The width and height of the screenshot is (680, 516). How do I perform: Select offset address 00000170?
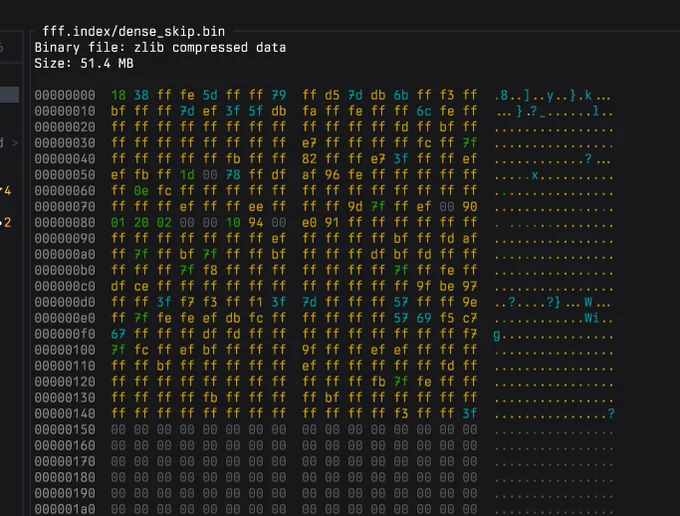click(x=65, y=461)
